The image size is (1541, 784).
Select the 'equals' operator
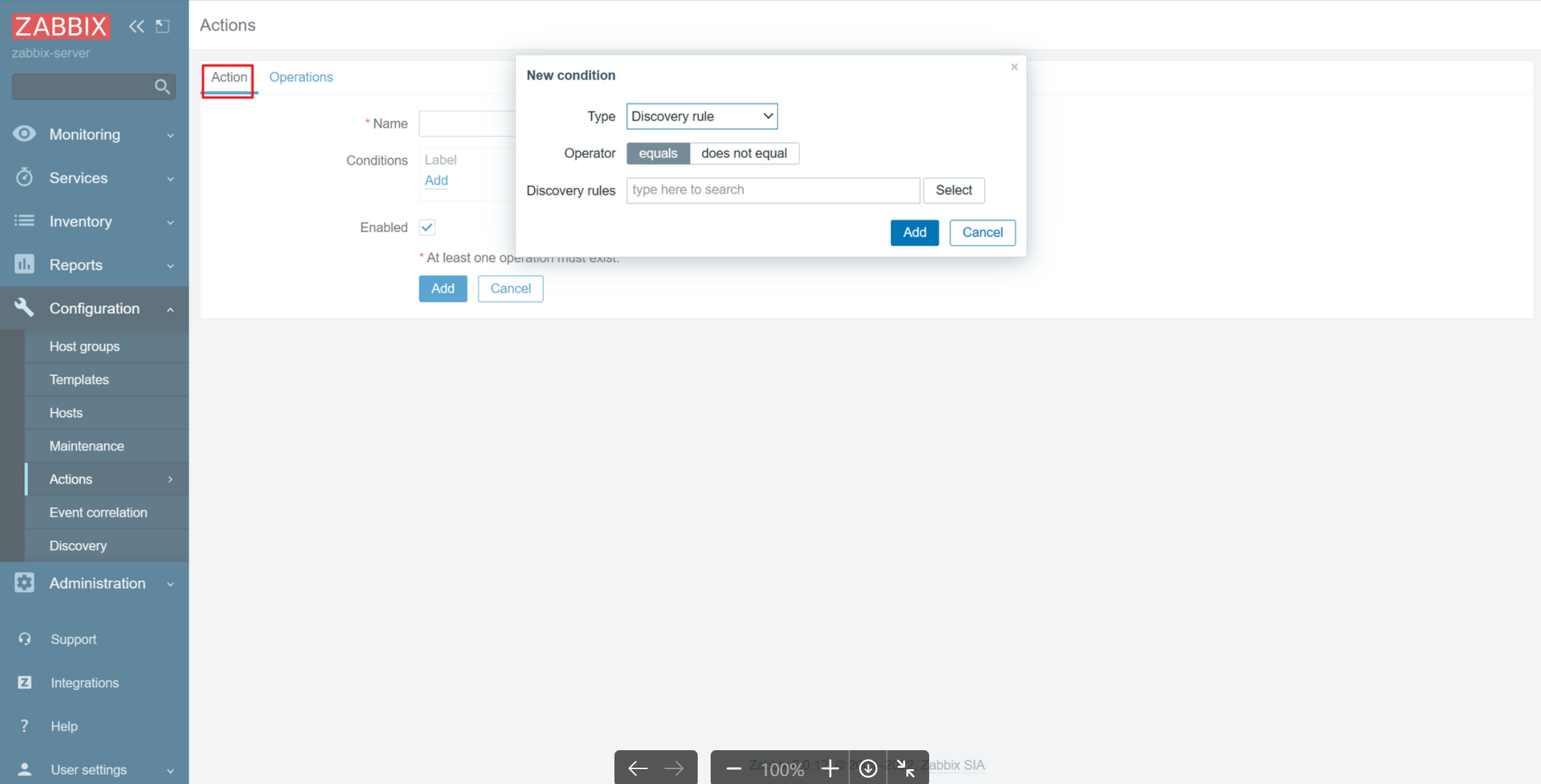(x=658, y=153)
